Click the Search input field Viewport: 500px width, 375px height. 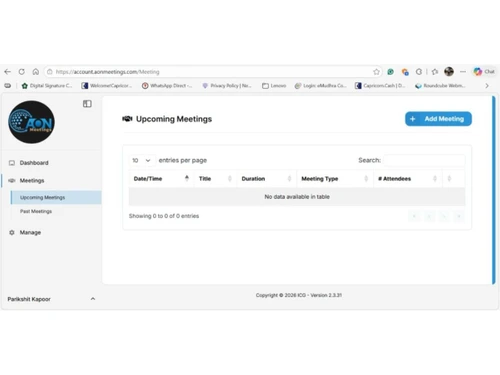tap(424, 160)
